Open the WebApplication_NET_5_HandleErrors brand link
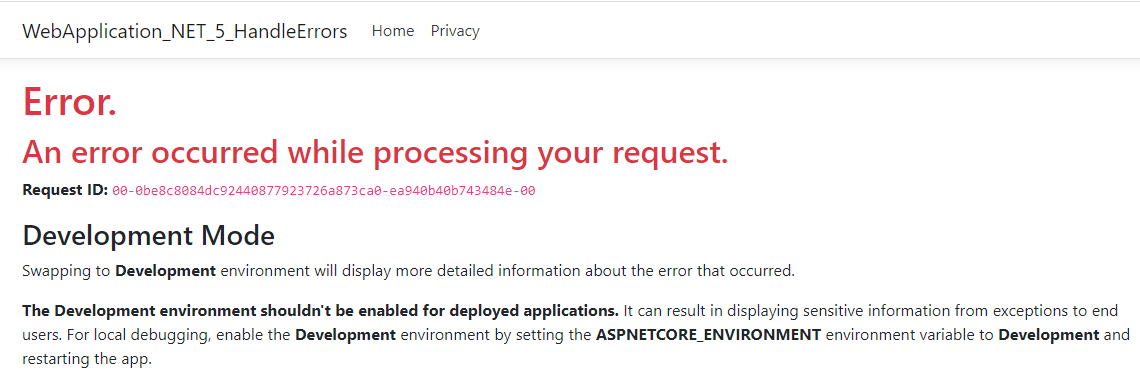 pyautogui.click(x=185, y=31)
